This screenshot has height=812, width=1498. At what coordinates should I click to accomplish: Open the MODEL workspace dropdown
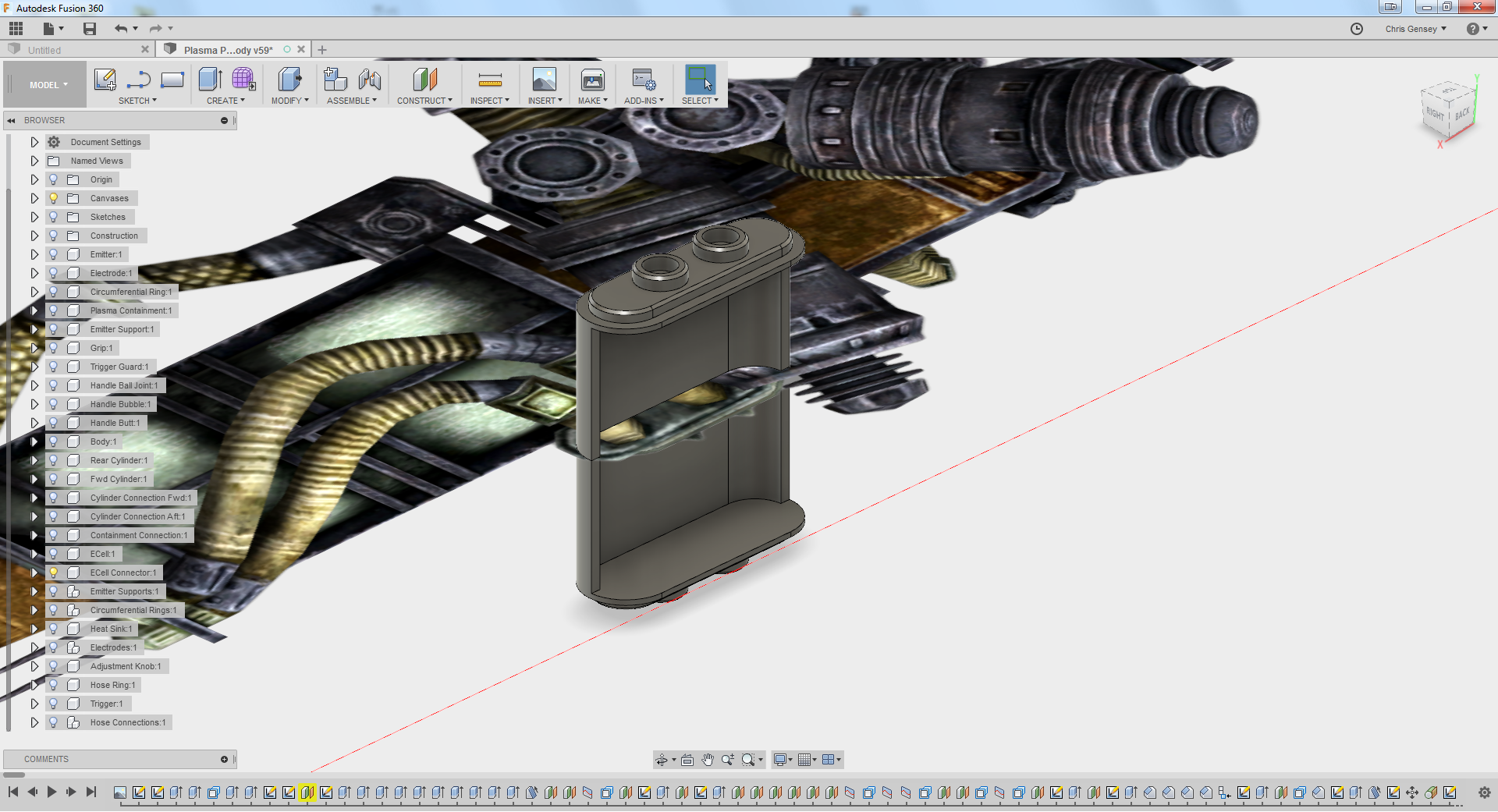coord(48,85)
